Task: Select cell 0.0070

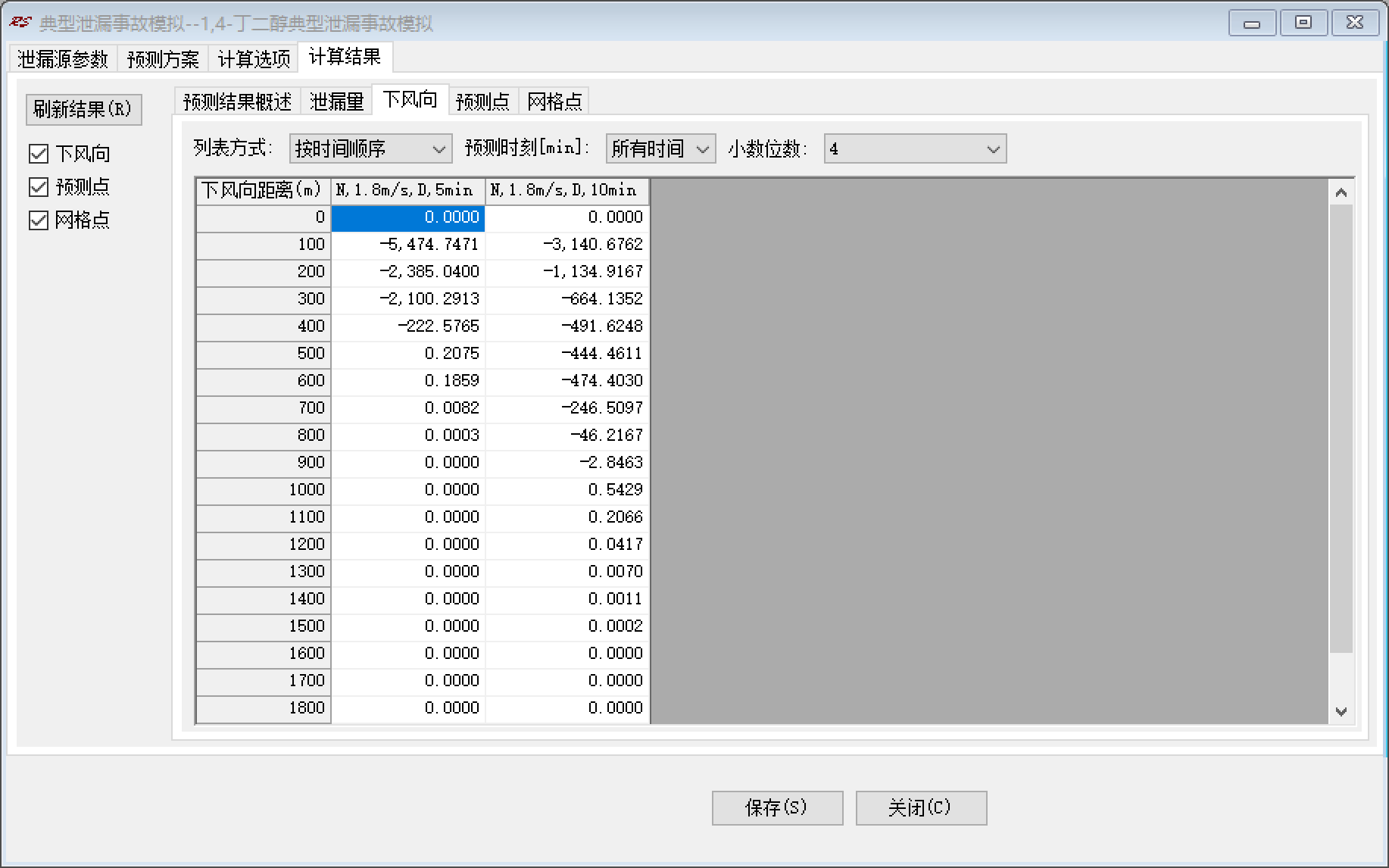Action: pos(567,572)
